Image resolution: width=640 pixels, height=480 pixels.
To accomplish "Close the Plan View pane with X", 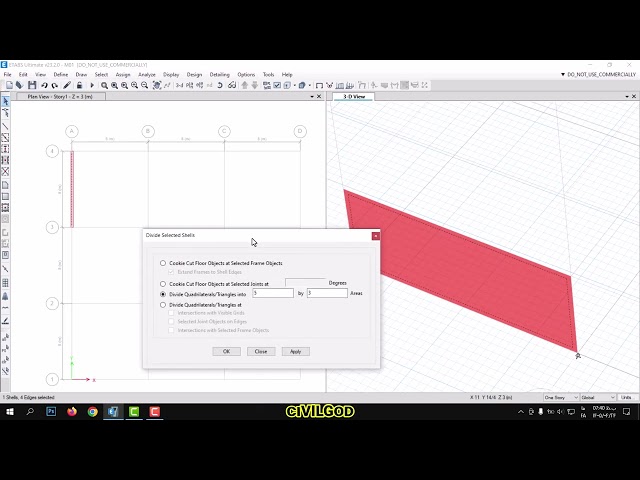I will click(x=319, y=97).
